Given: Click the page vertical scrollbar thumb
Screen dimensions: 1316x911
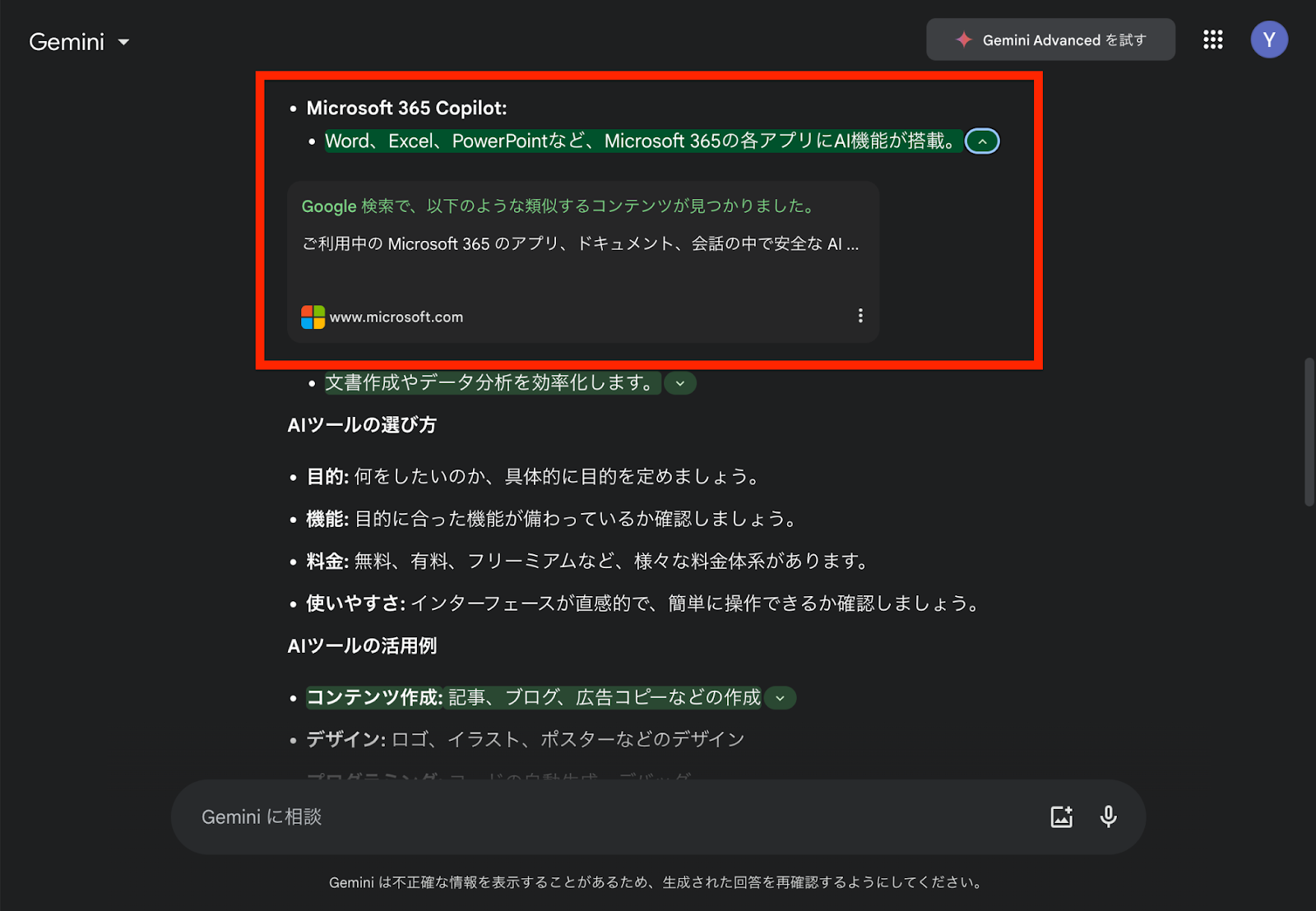Looking at the screenshot, I should [1309, 432].
